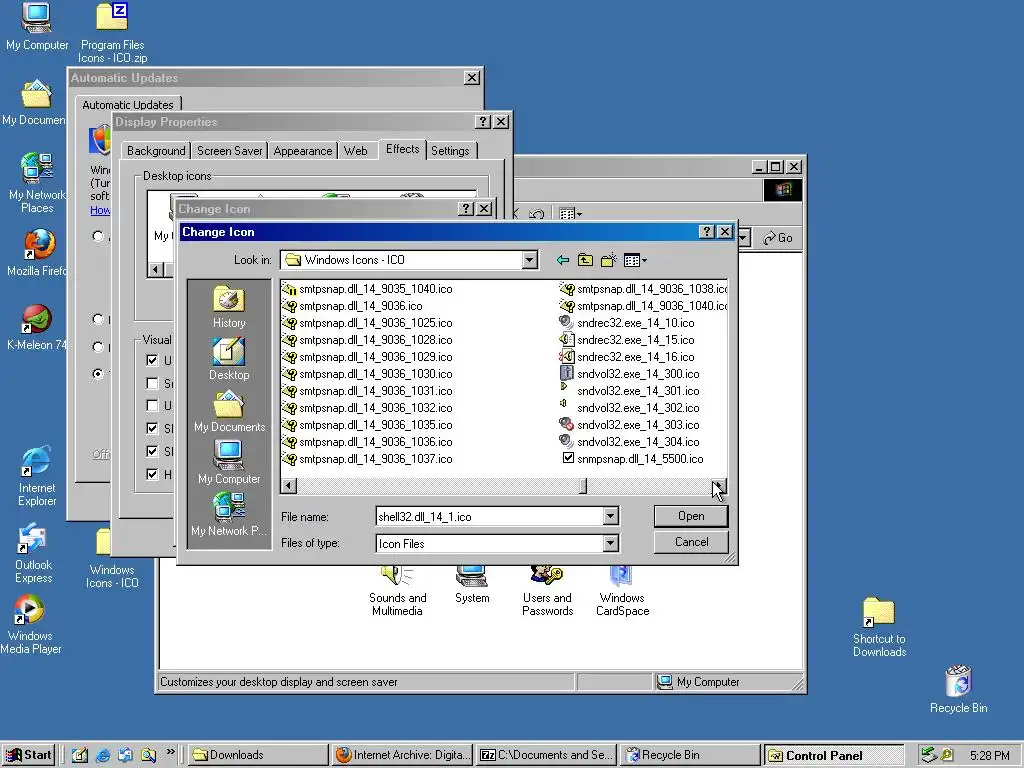Image resolution: width=1024 pixels, height=768 pixels.
Task: Open Internet Explorer desktop shortcut
Action: 37,476
